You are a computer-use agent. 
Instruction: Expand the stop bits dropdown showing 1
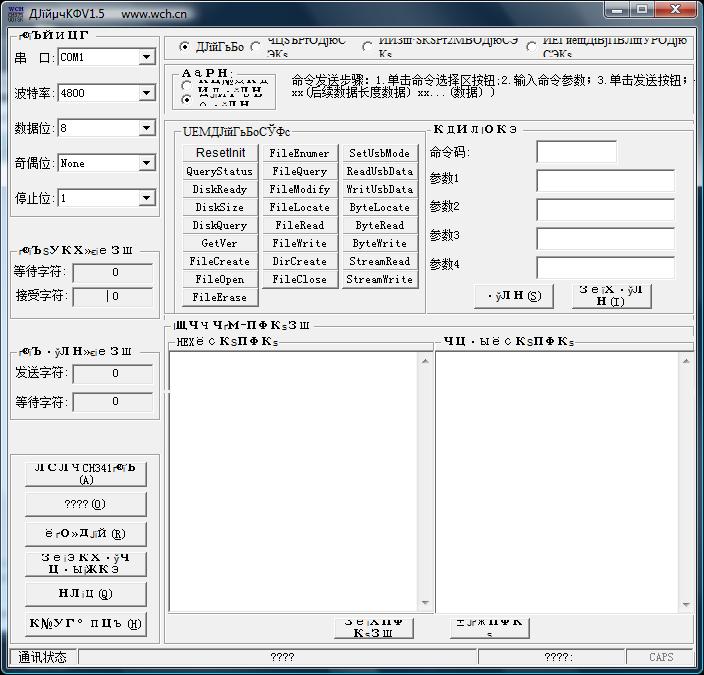click(x=146, y=198)
